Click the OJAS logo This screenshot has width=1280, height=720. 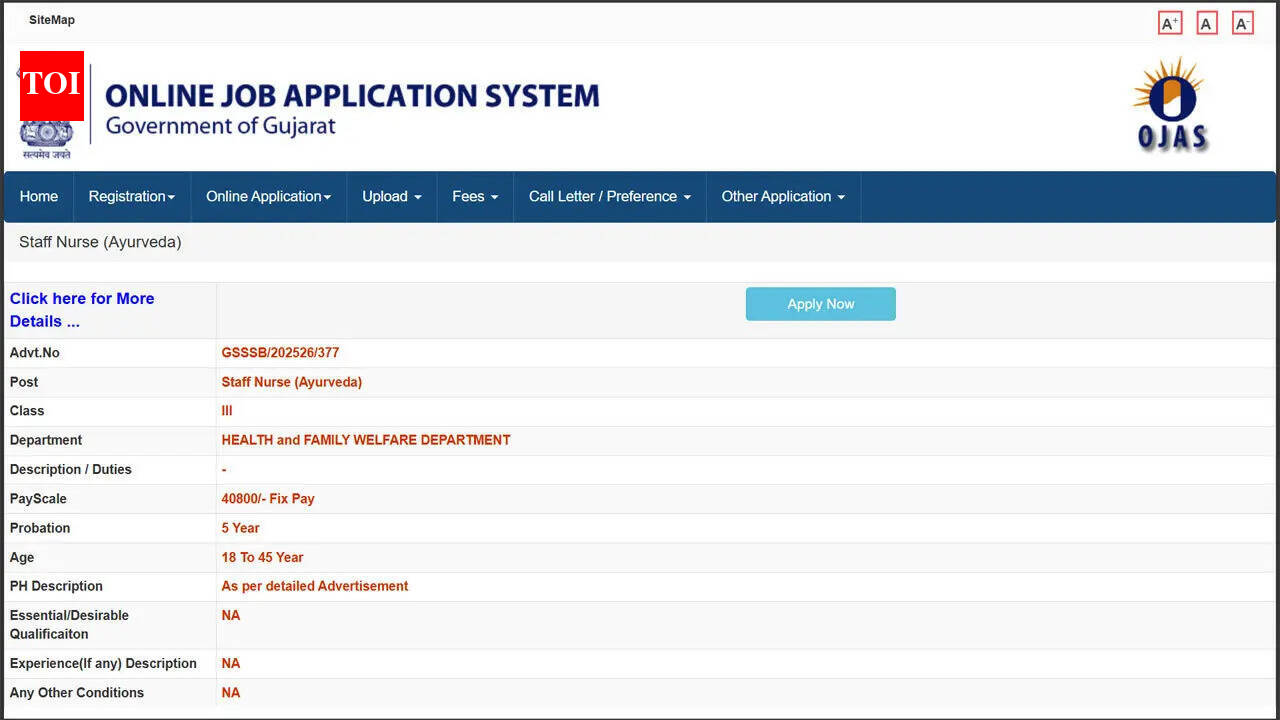(x=1170, y=104)
